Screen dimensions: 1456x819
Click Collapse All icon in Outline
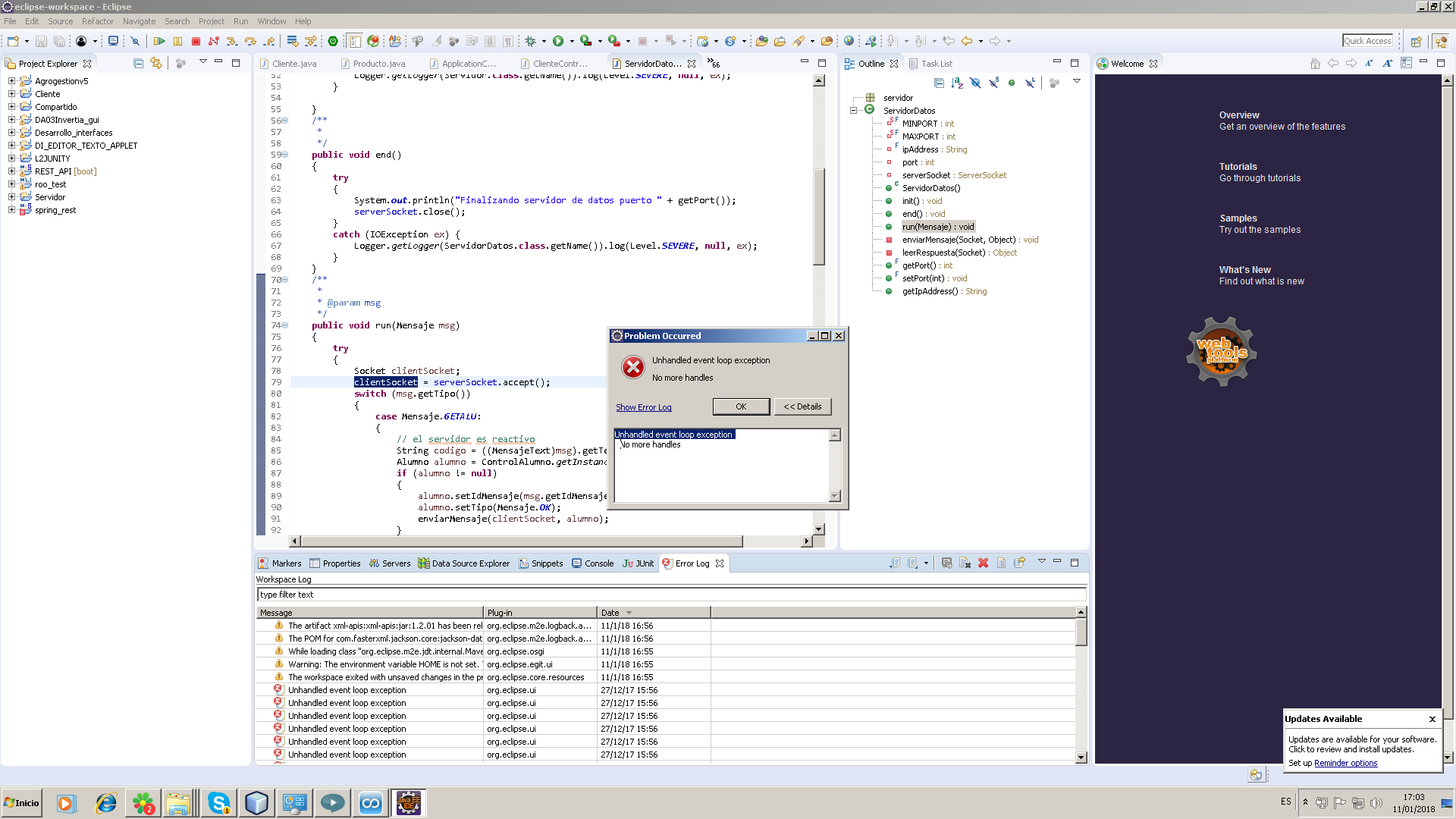[939, 83]
